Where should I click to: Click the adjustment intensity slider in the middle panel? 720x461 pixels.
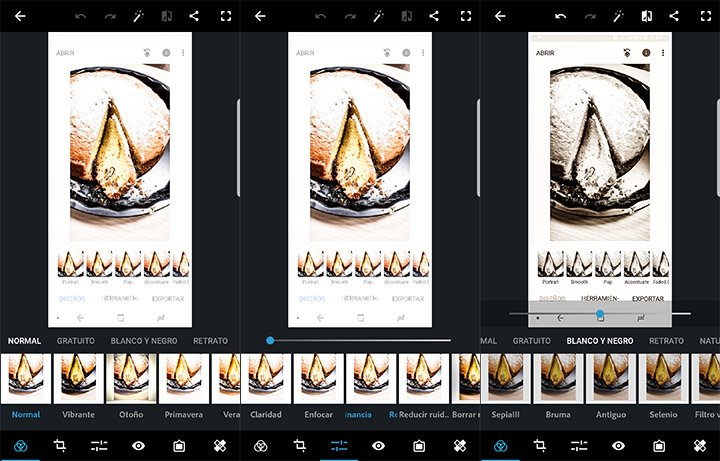pos(359,340)
